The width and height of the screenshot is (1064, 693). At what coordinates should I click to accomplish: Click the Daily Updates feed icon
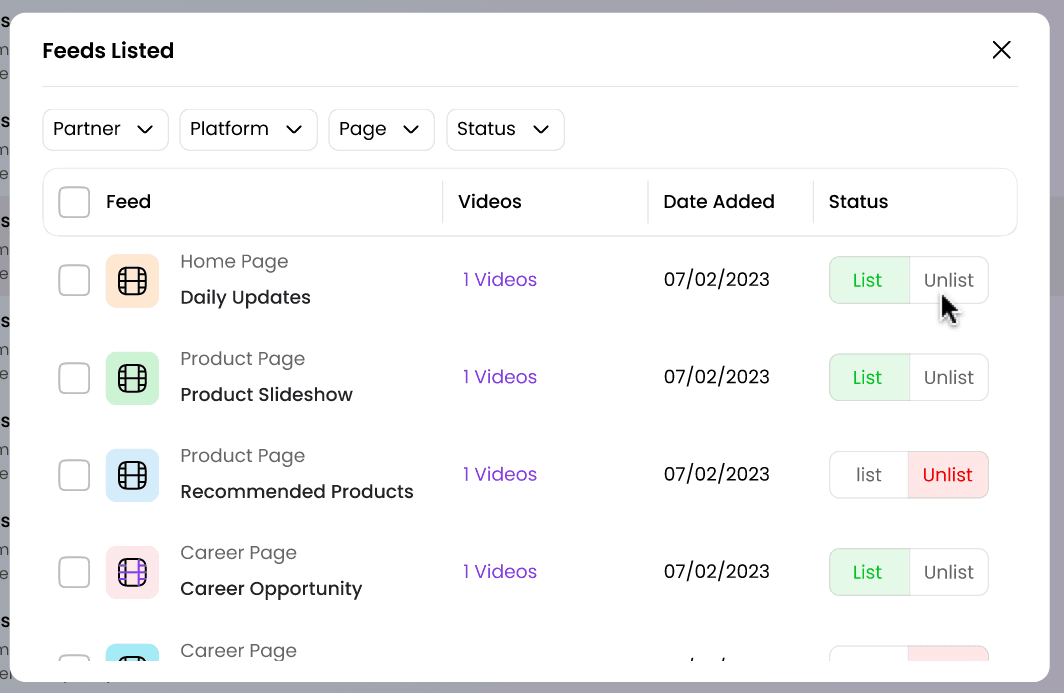coord(132,281)
